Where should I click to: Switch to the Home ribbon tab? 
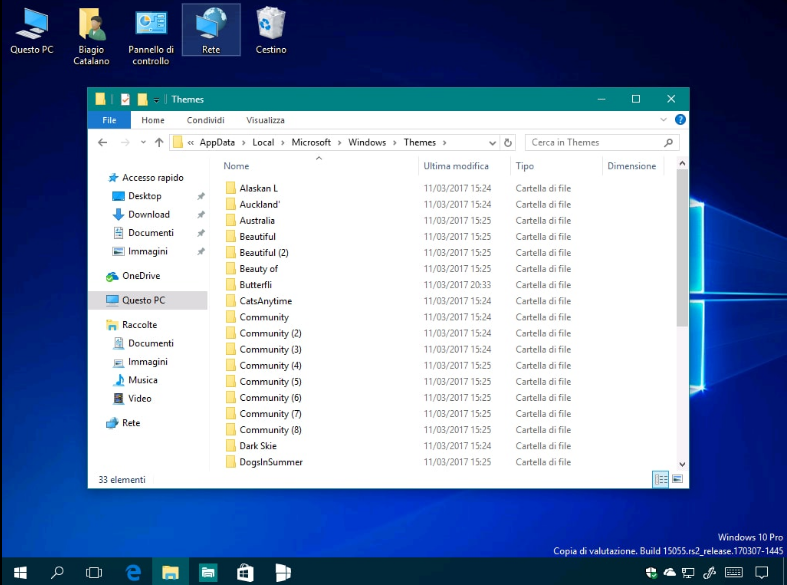click(153, 120)
